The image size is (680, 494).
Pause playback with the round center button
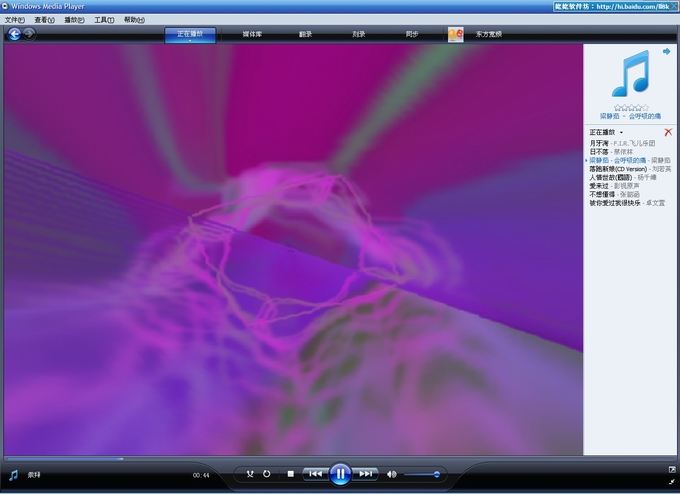tap(340, 474)
